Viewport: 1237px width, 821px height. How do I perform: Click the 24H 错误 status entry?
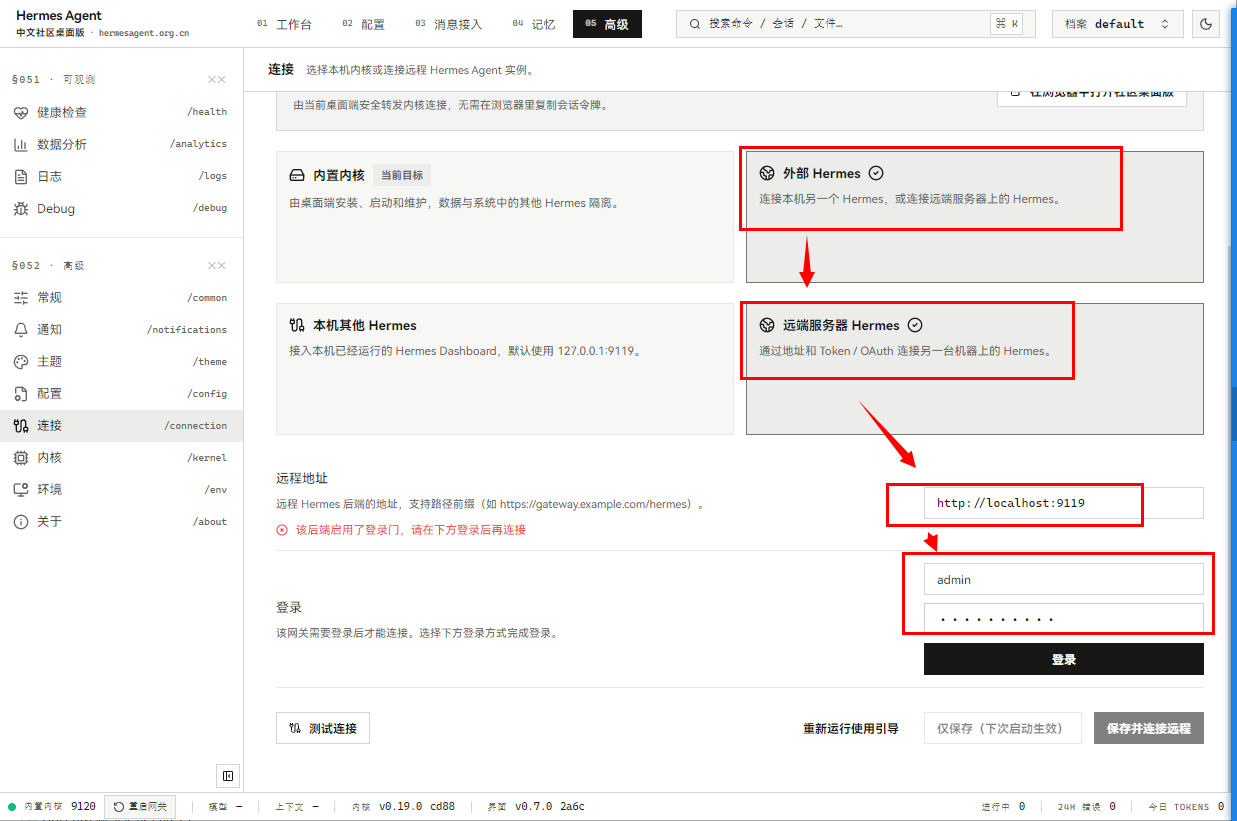[1085, 806]
